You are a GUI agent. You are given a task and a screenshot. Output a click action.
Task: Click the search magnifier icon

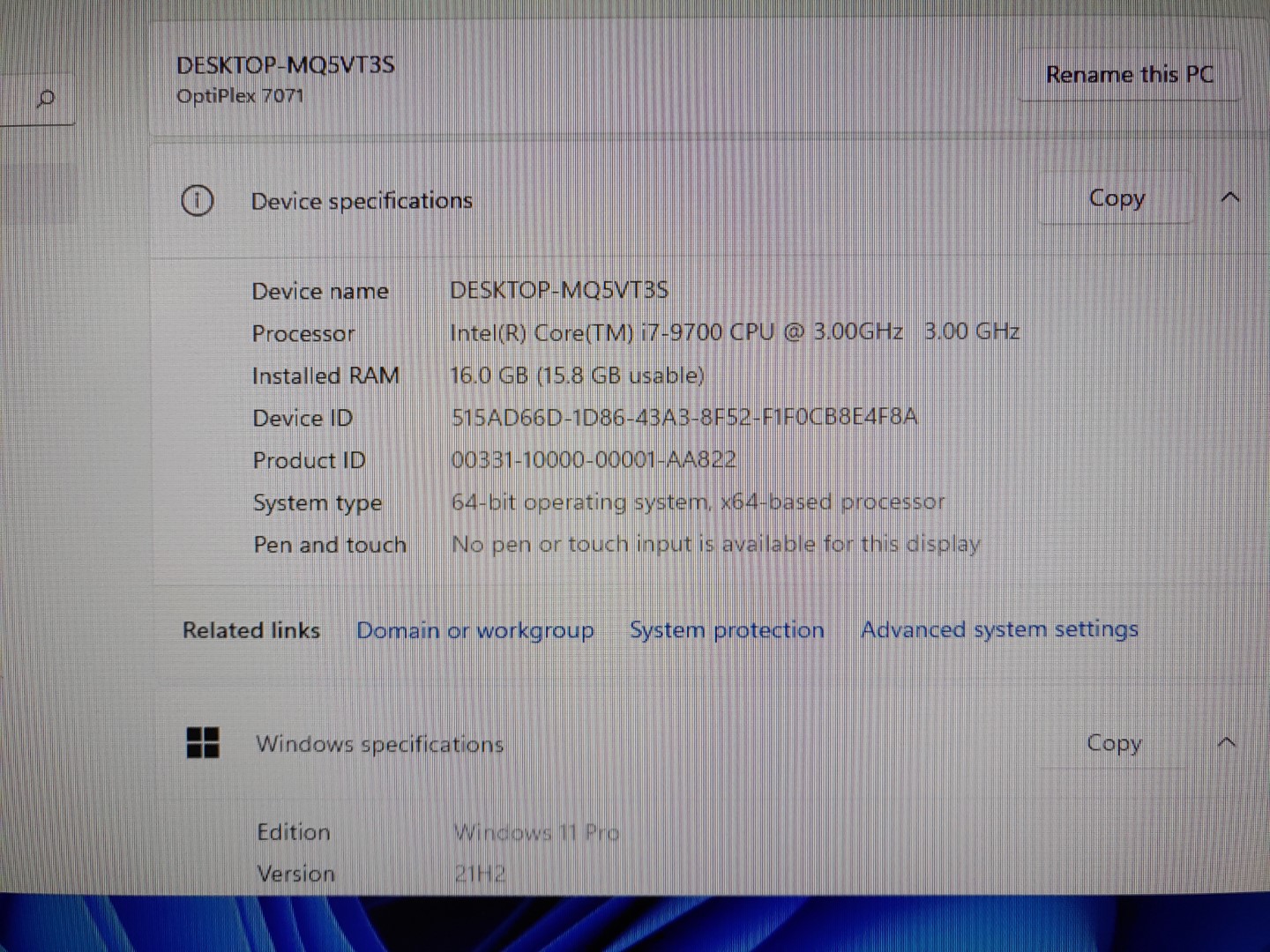point(46,98)
